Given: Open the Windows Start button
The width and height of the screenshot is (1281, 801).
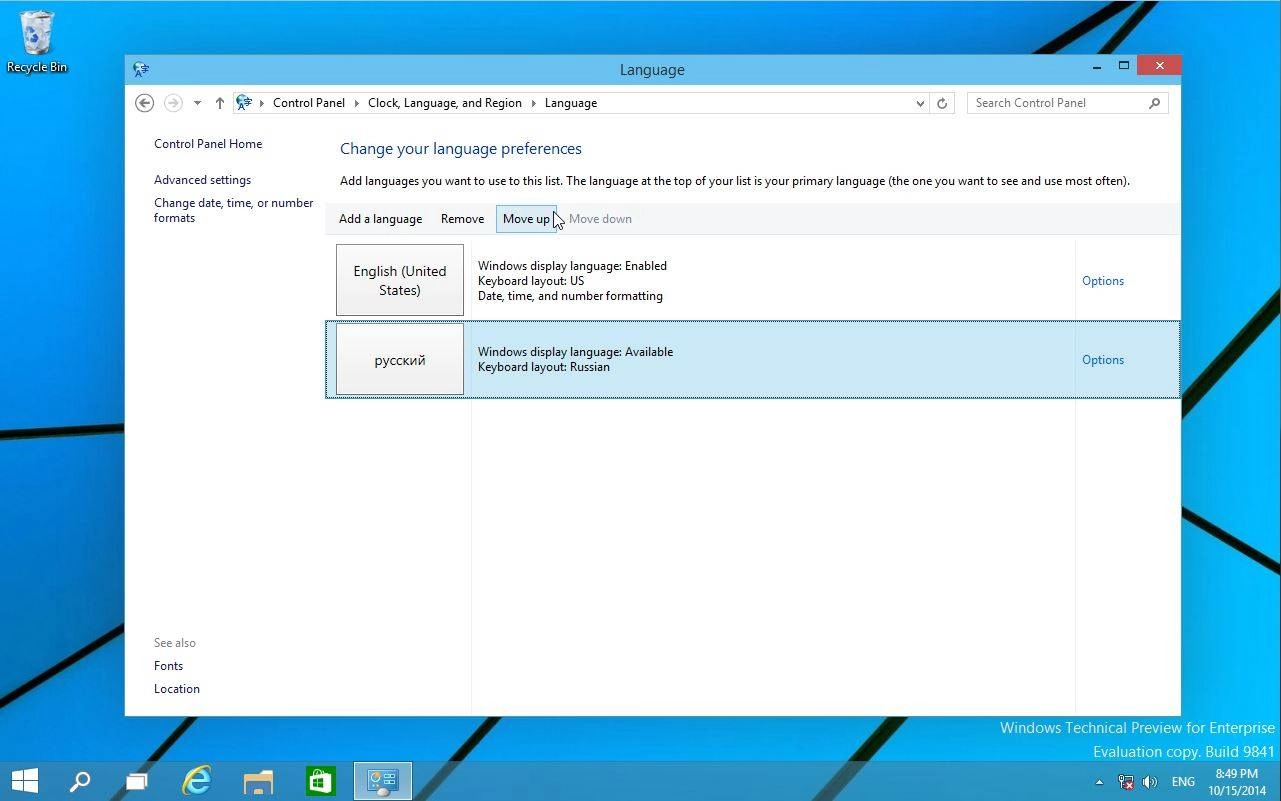Looking at the screenshot, I should (x=24, y=781).
